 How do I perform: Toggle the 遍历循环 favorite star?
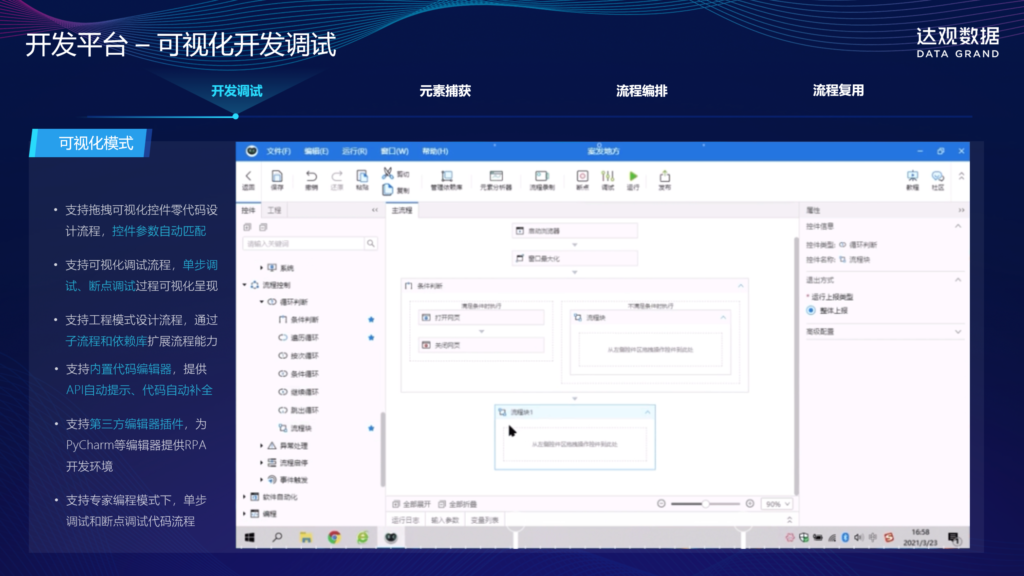click(x=370, y=338)
